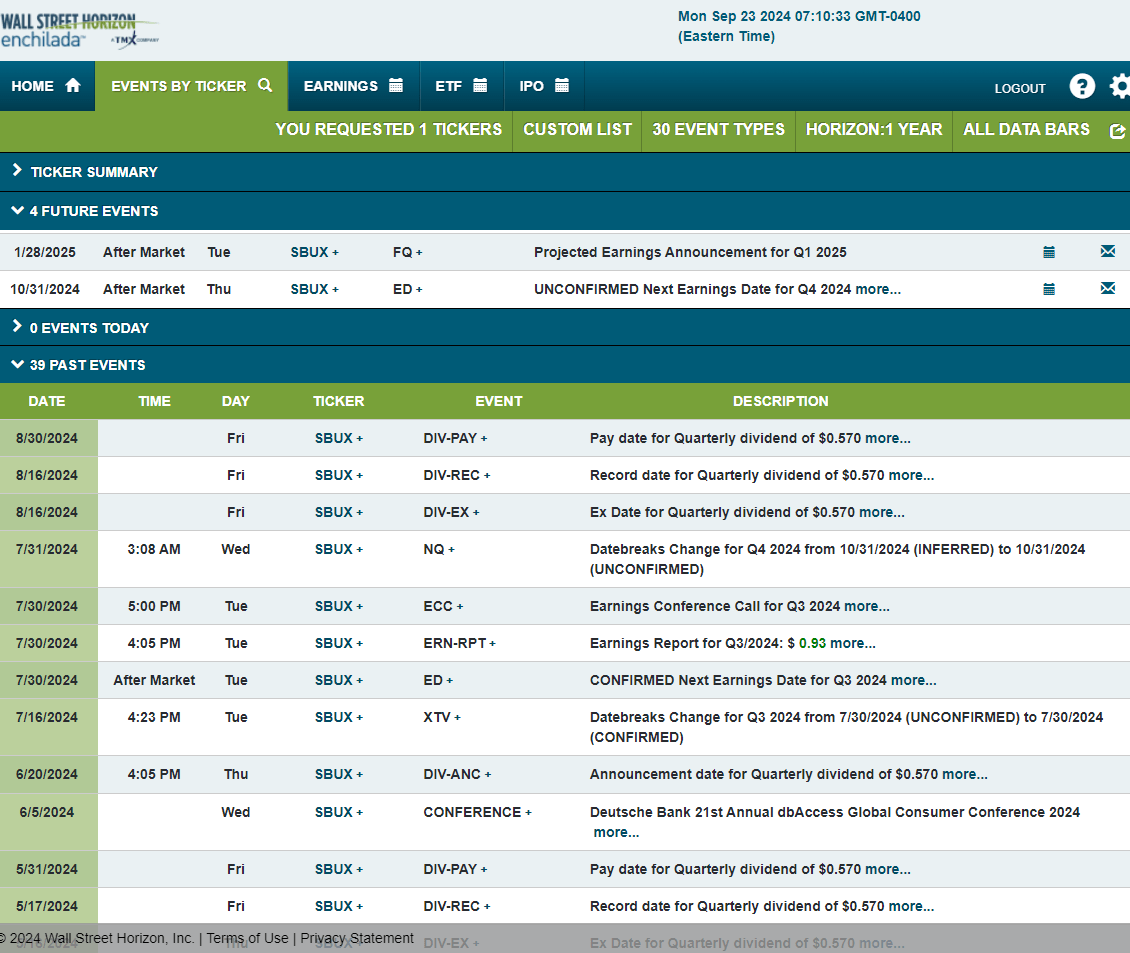Click more... on 6/20/2024 announcement date description
The width and height of the screenshot is (1130, 953).
[965, 774]
